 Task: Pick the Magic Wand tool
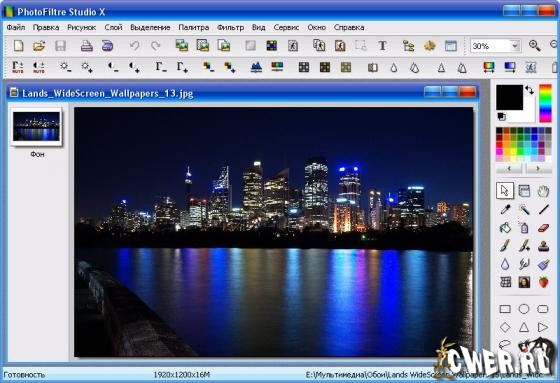point(524,209)
